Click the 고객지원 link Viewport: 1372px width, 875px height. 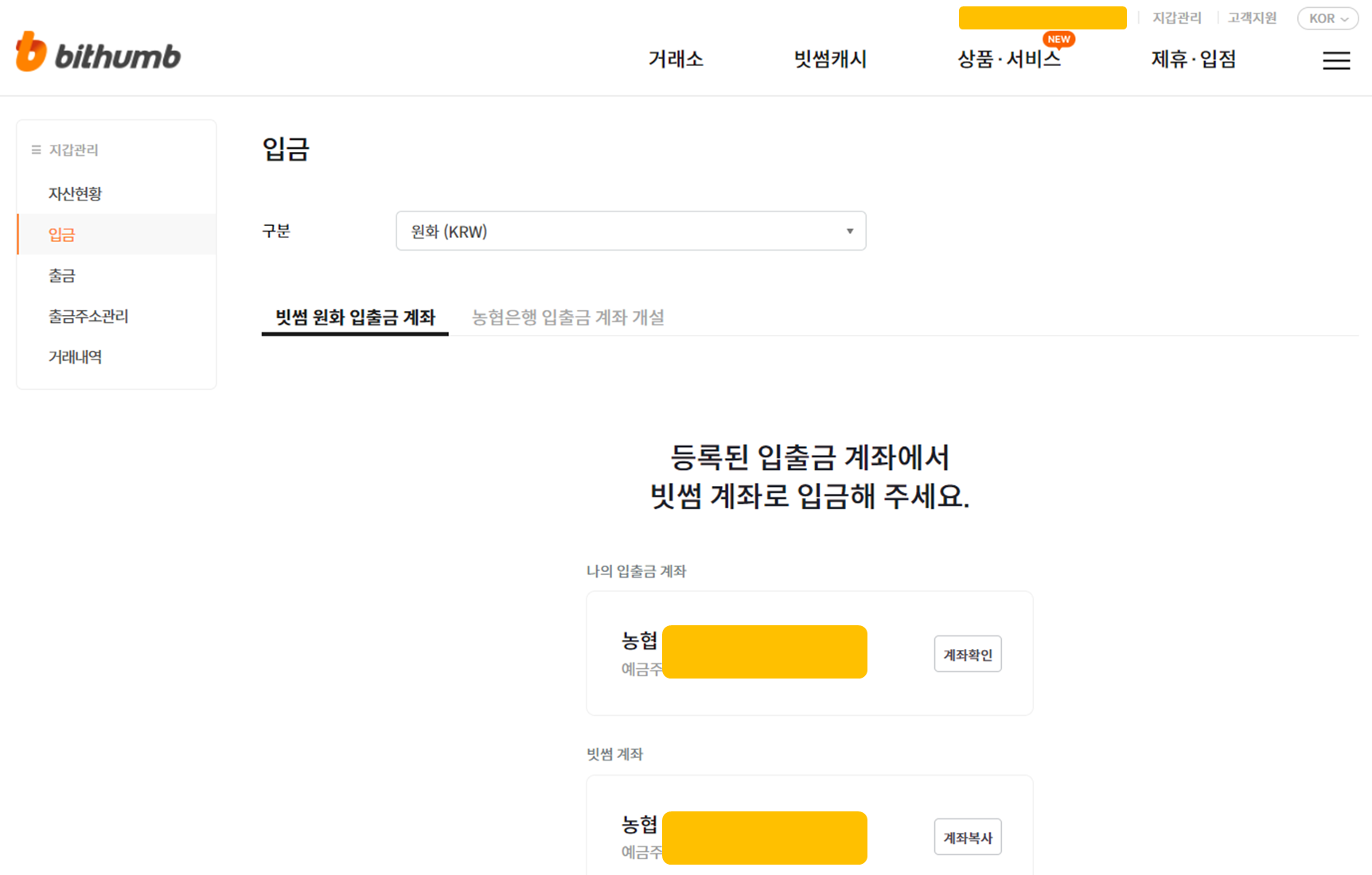[1252, 17]
